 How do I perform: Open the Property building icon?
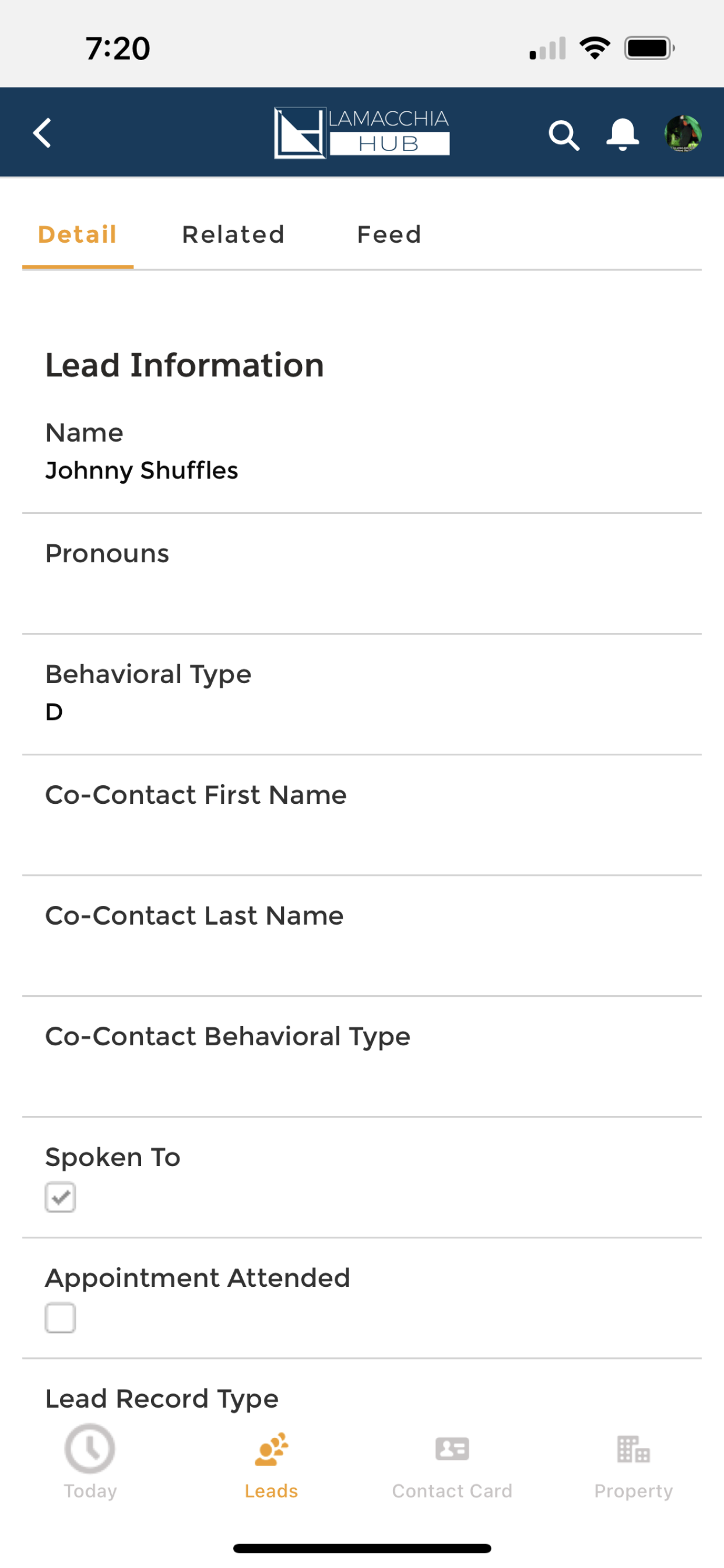click(632, 1448)
